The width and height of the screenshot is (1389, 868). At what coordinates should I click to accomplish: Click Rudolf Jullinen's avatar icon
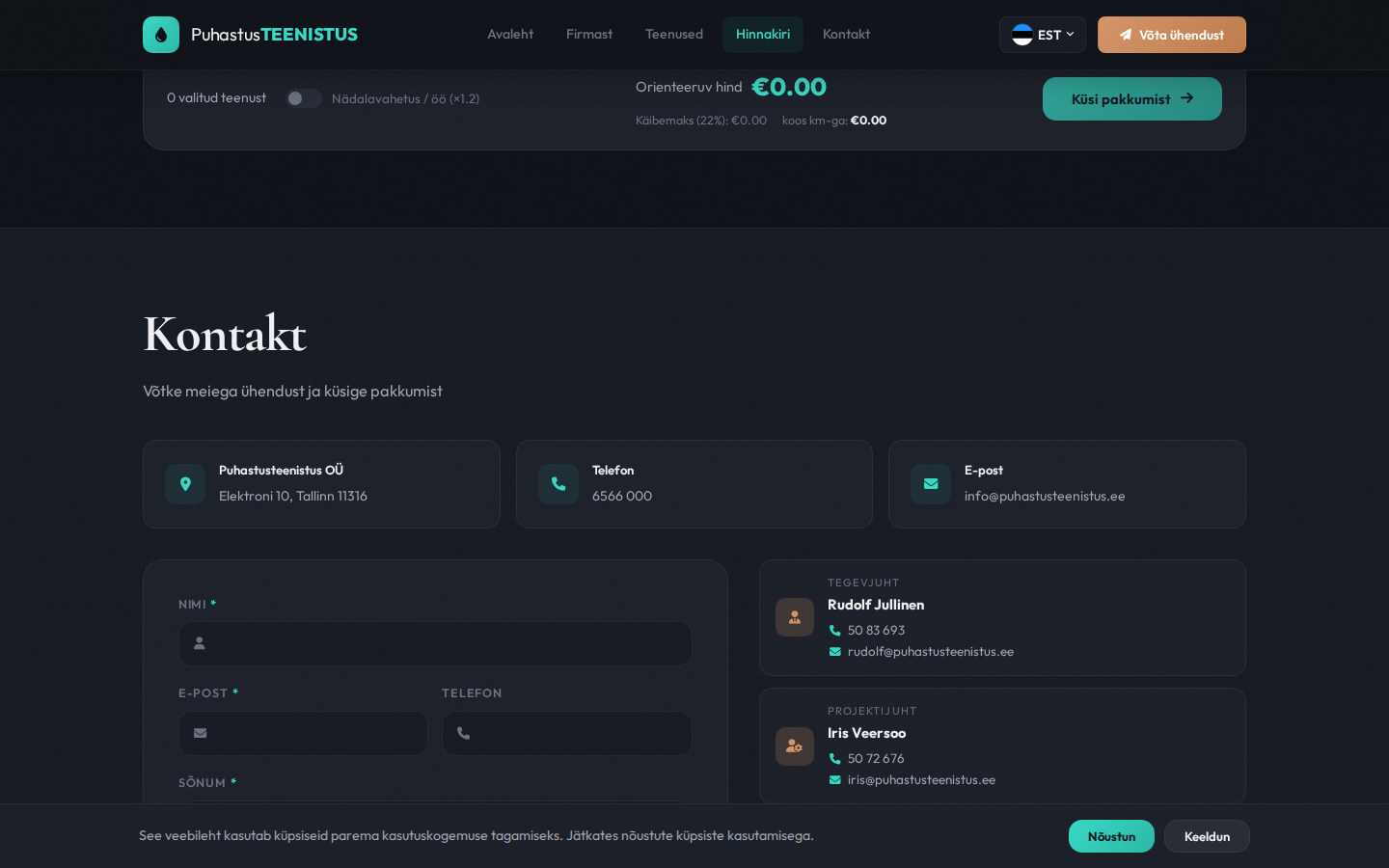click(x=795, y=617)
